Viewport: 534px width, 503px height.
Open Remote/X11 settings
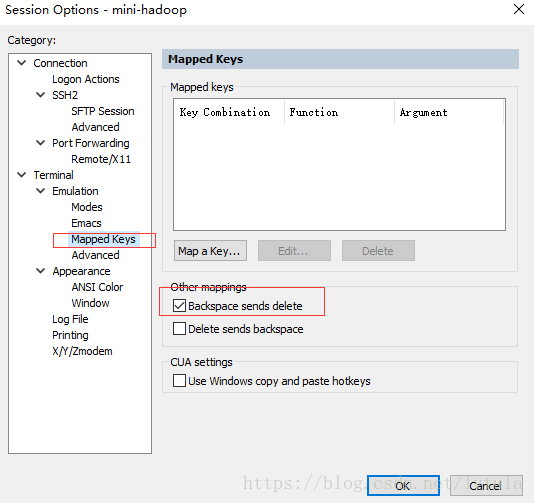click(x=101, y=159)
